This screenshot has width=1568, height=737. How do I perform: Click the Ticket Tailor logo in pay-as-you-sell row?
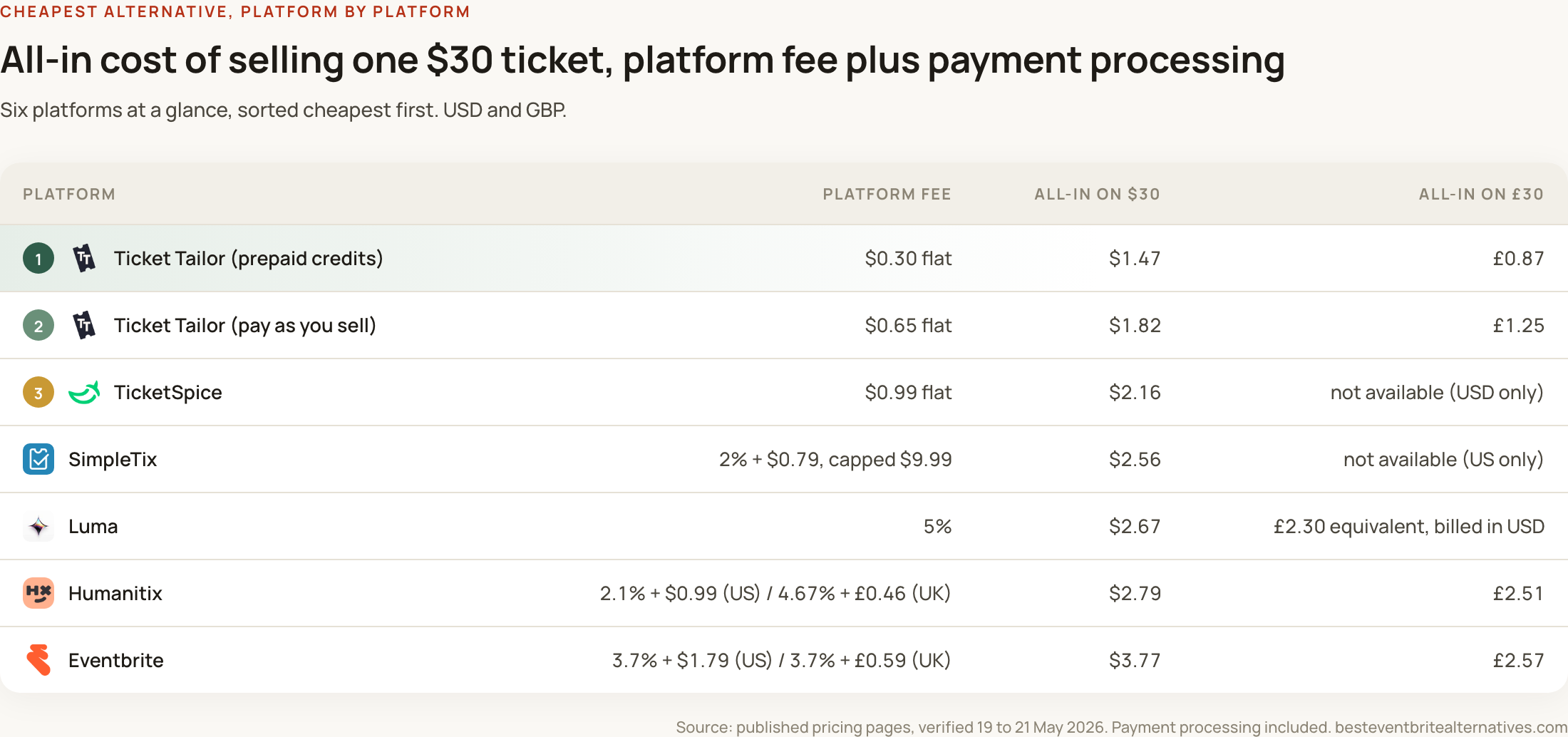[x=84, y=325]
